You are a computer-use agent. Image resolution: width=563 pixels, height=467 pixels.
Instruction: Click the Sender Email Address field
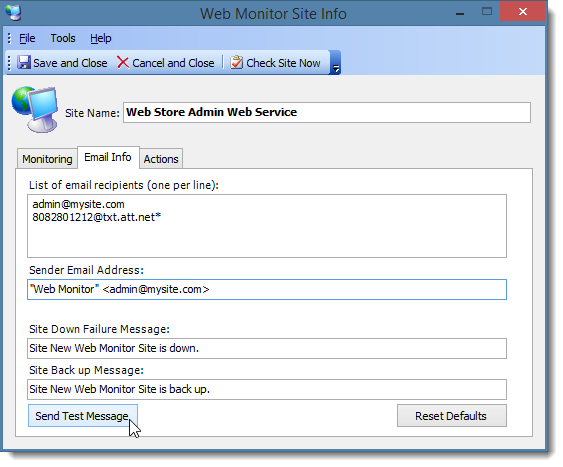[267, 289]
